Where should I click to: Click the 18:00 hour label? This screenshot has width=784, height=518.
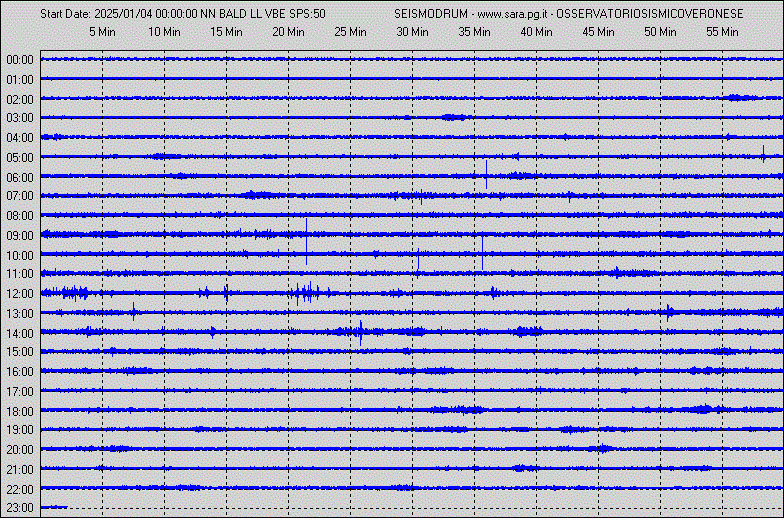click(x=20, y=412)
